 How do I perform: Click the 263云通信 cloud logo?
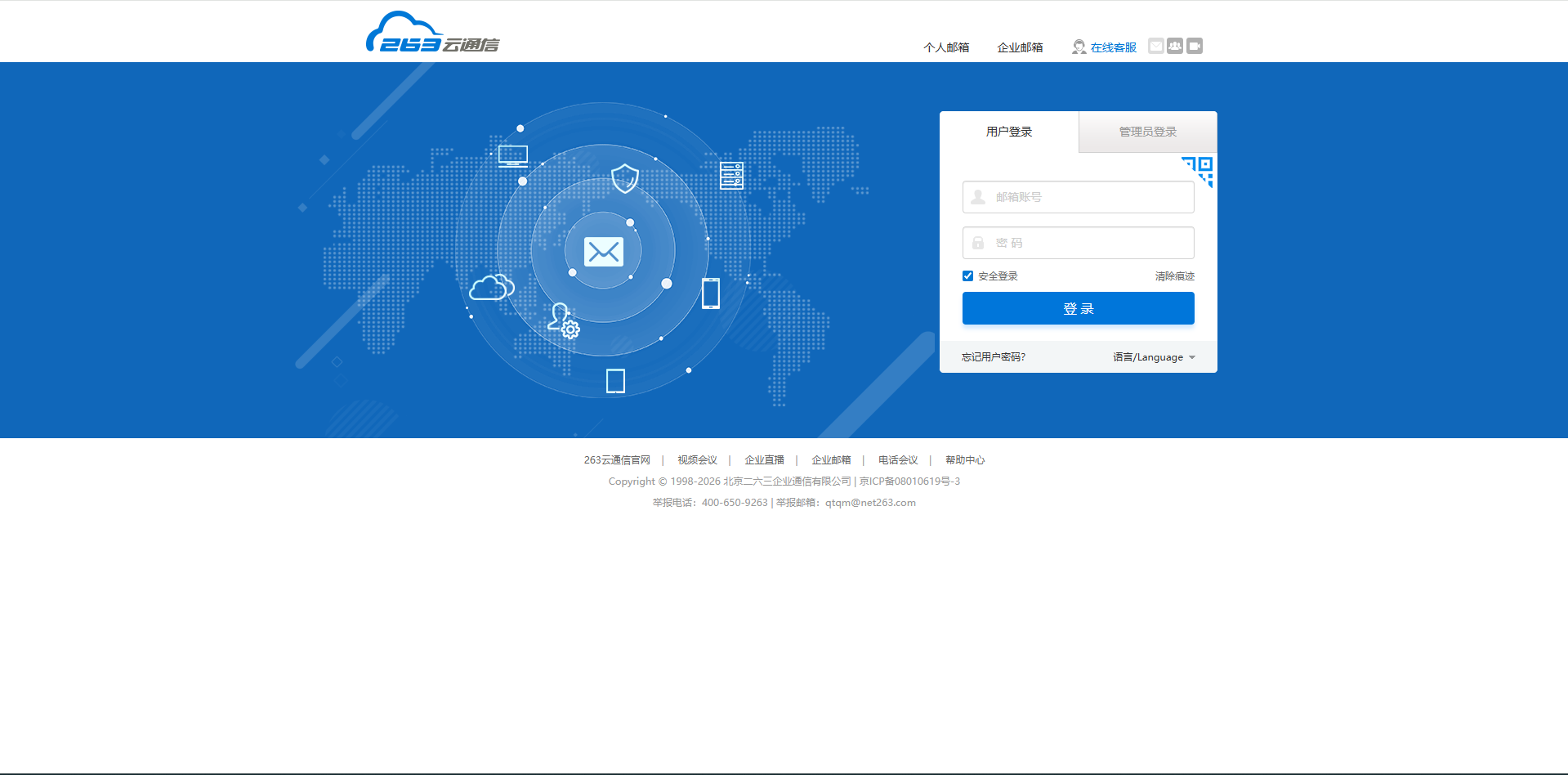click(432, 34)
